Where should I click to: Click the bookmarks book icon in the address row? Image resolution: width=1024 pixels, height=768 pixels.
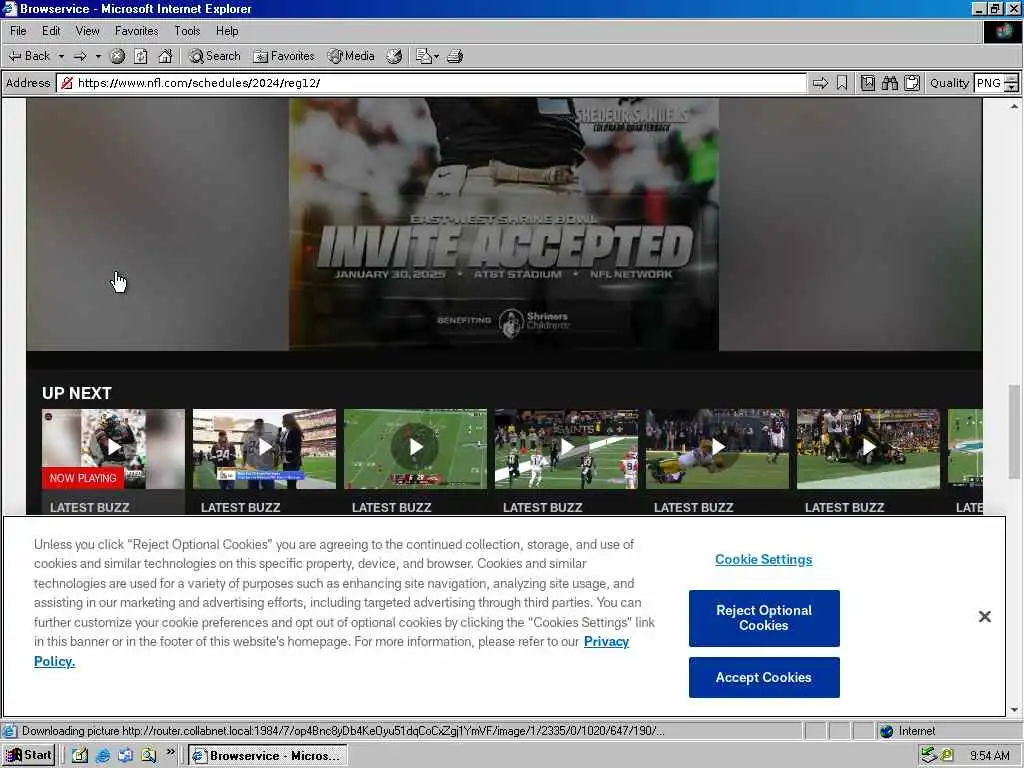click(867, 83)
